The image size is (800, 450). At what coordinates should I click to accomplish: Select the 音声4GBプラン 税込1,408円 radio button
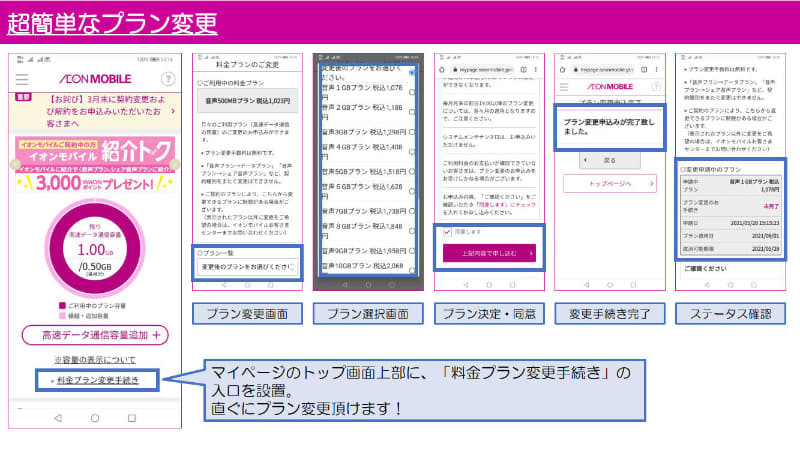tap(412, 152)
